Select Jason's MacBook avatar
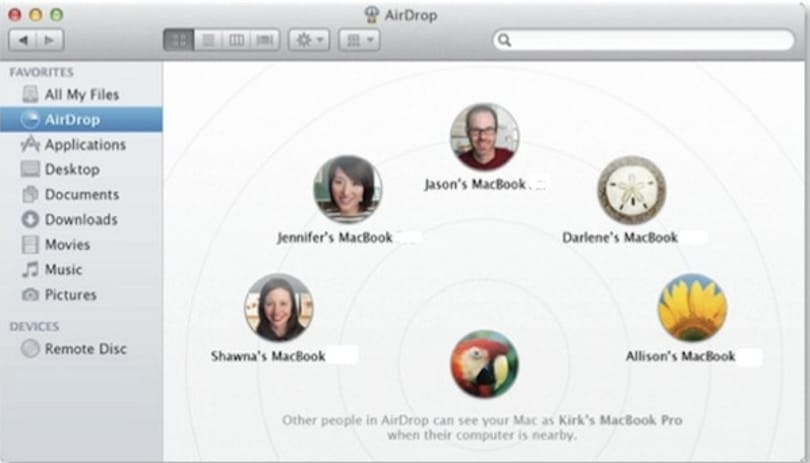 (x=484, y=137)
